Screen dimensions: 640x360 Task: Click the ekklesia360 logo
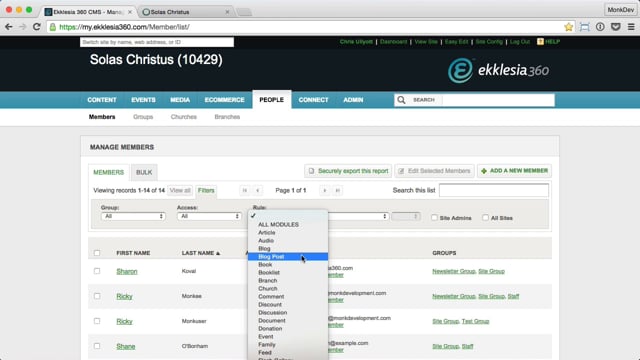(498, 70)
